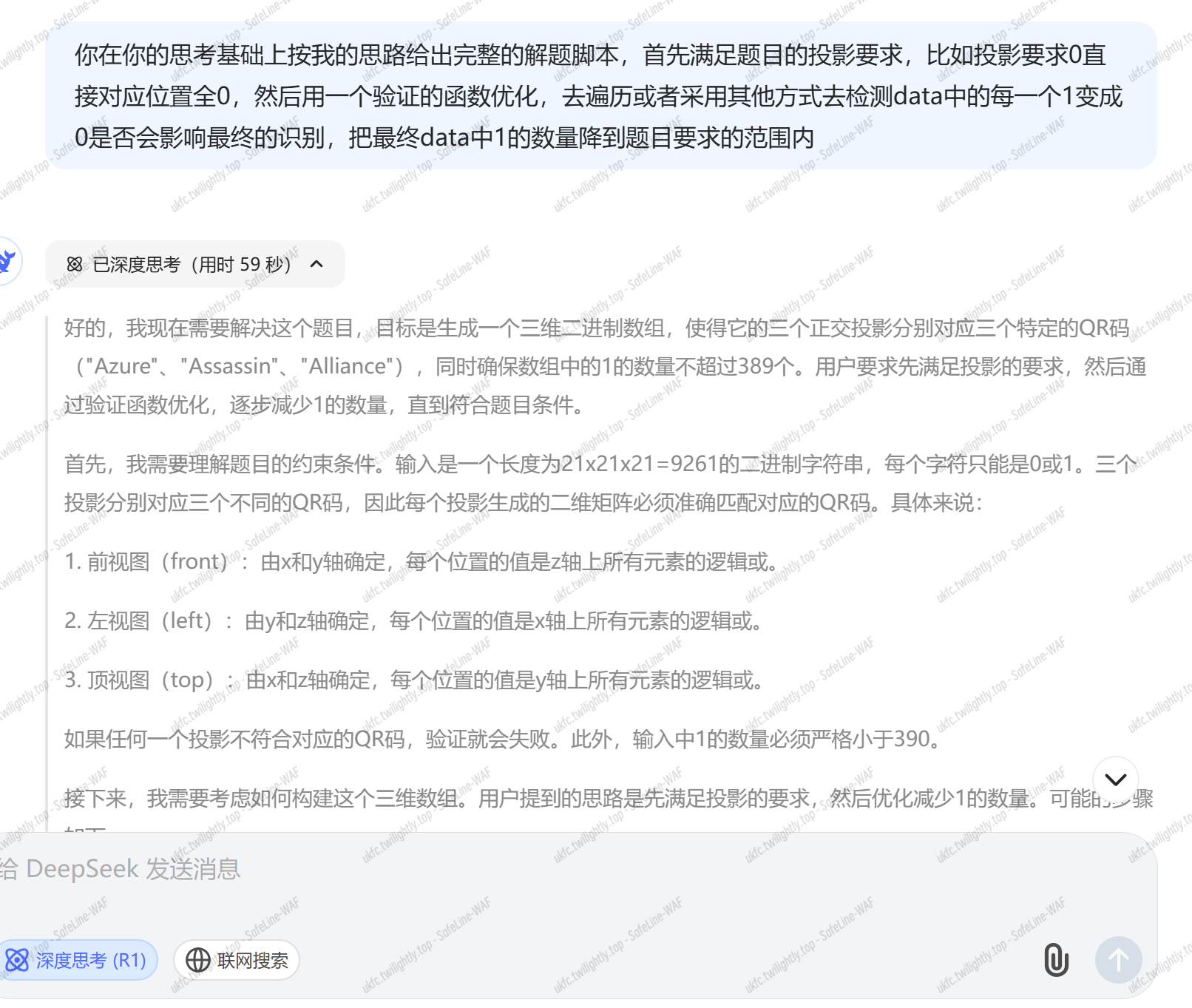This screenshot has height=1008, width=1192.
Task: Toggle the 深度思考 (R1) mode
Action: [x=80, y=960]
